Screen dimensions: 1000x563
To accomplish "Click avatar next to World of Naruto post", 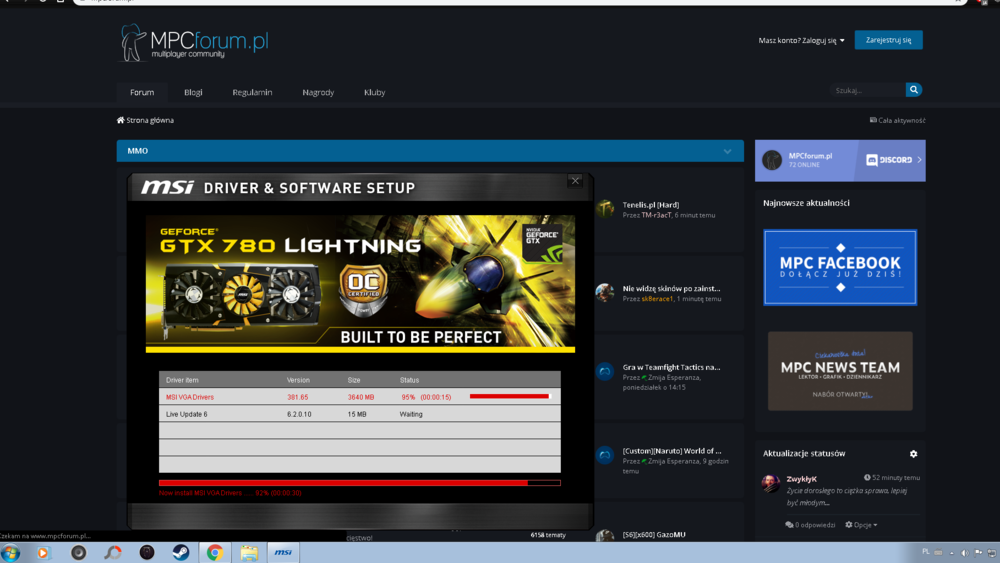I will point(605,455).
